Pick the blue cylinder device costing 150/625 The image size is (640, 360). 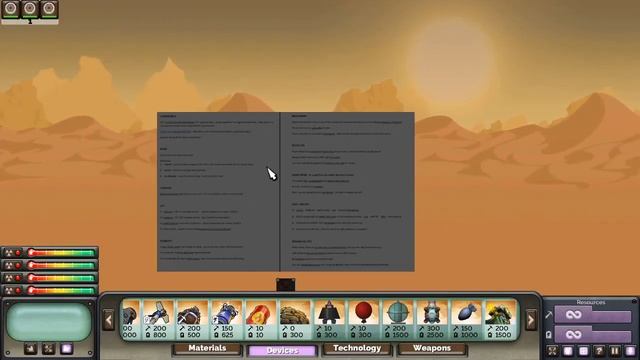point(227,320)
